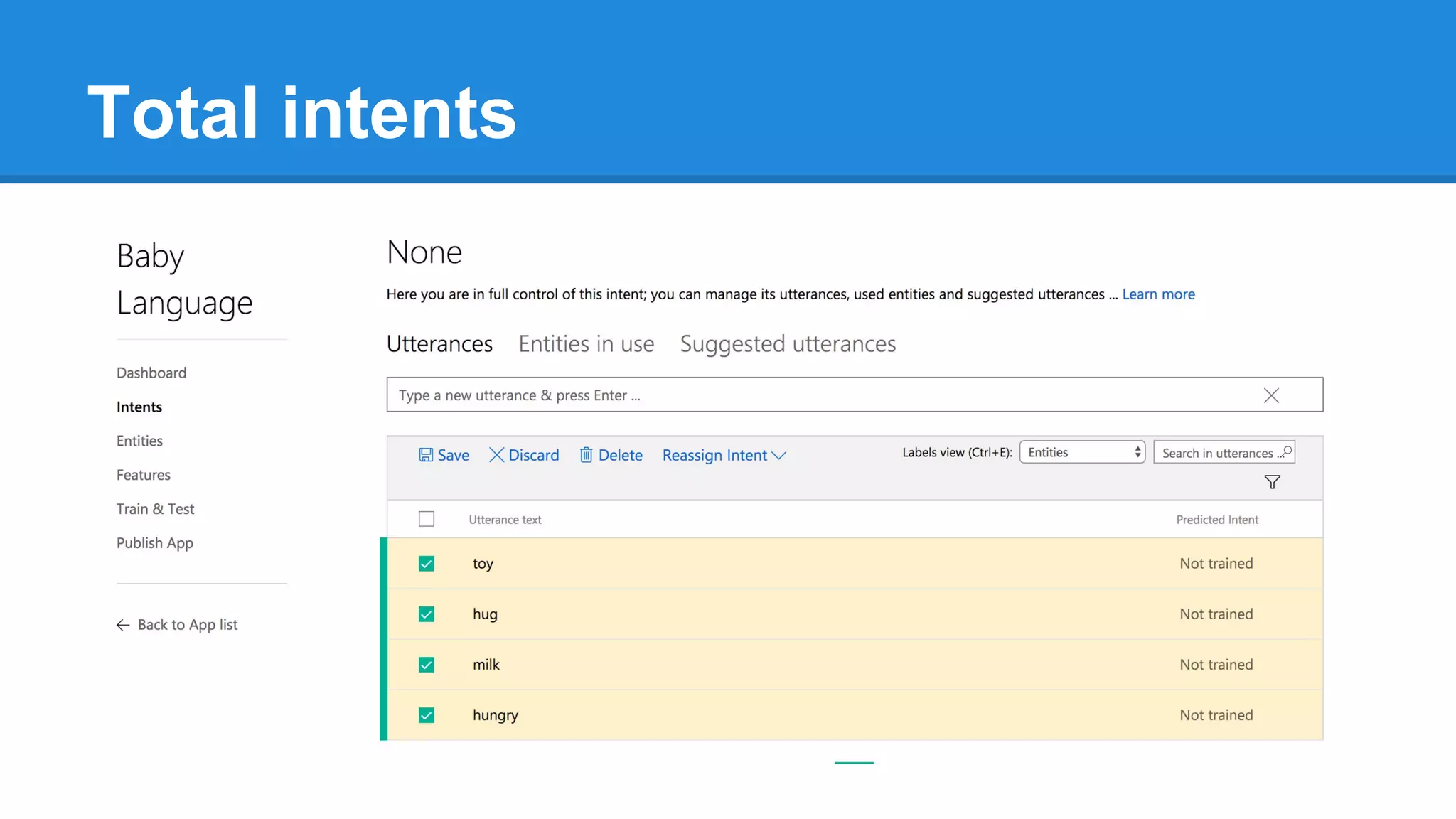Switch to the Entities in use tab
Image resolution: width=1456 pixels, height=819 pixels.
pos(586,344)
